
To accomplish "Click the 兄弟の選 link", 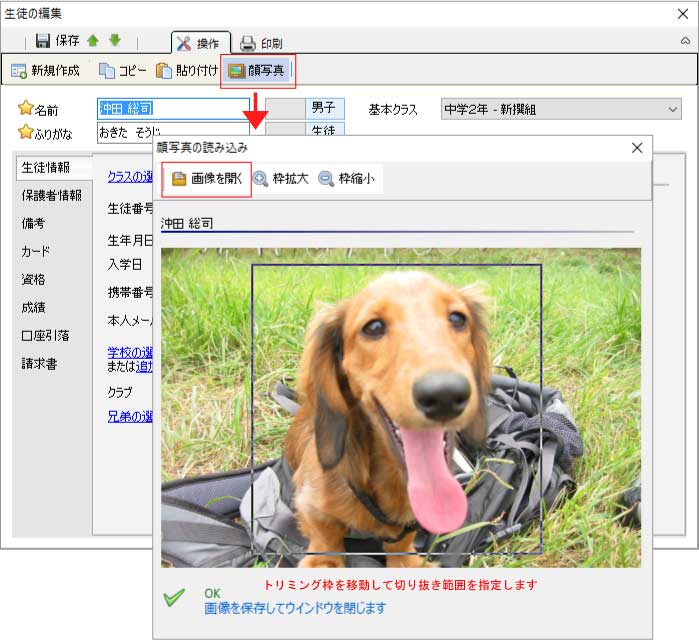I will click(x=130, y=416).
